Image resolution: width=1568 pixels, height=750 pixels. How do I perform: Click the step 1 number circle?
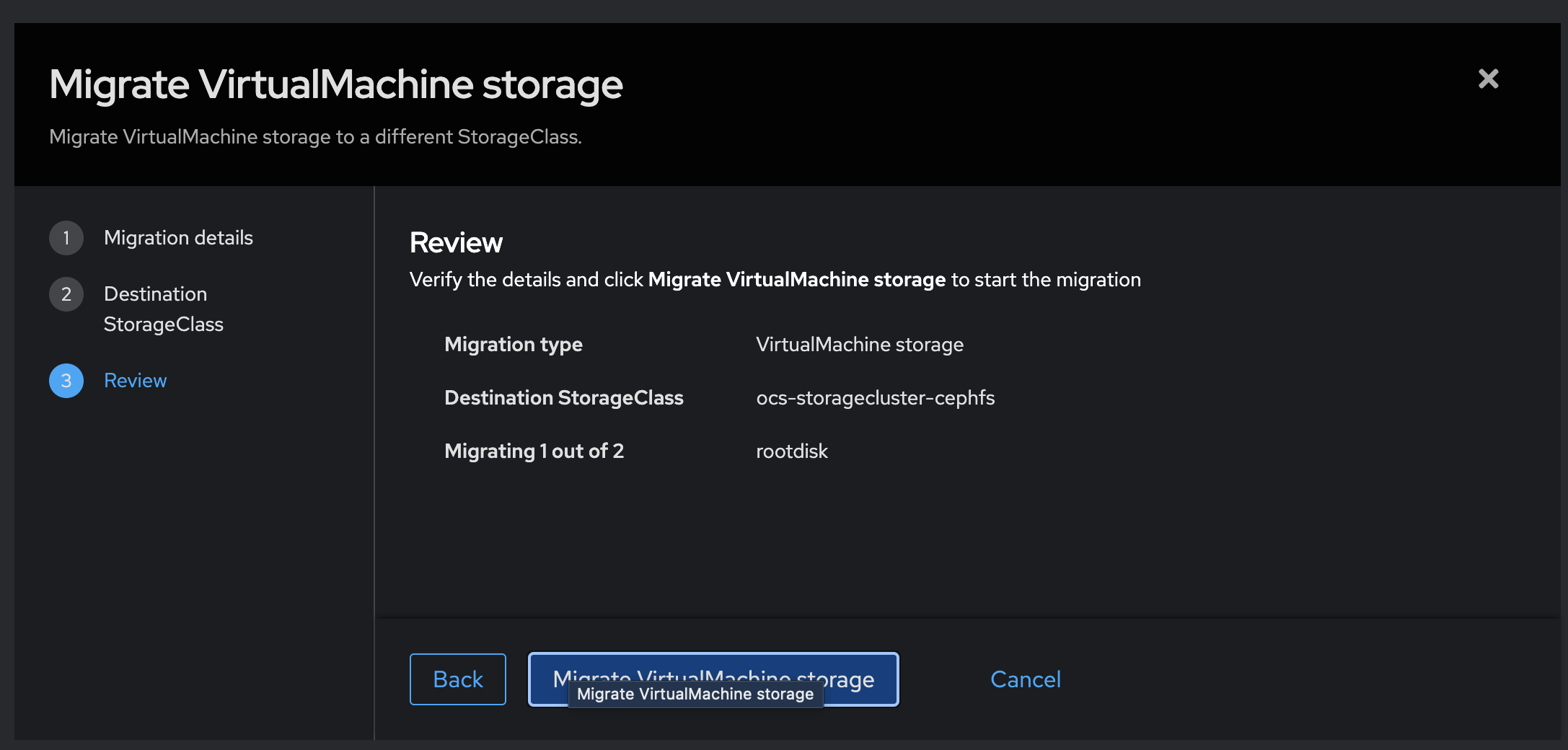tap(66, 238)
